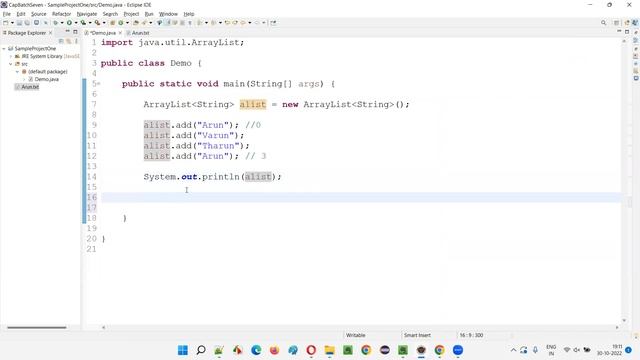
Task: Open the Refactor menu
Action: click(62, 14)
